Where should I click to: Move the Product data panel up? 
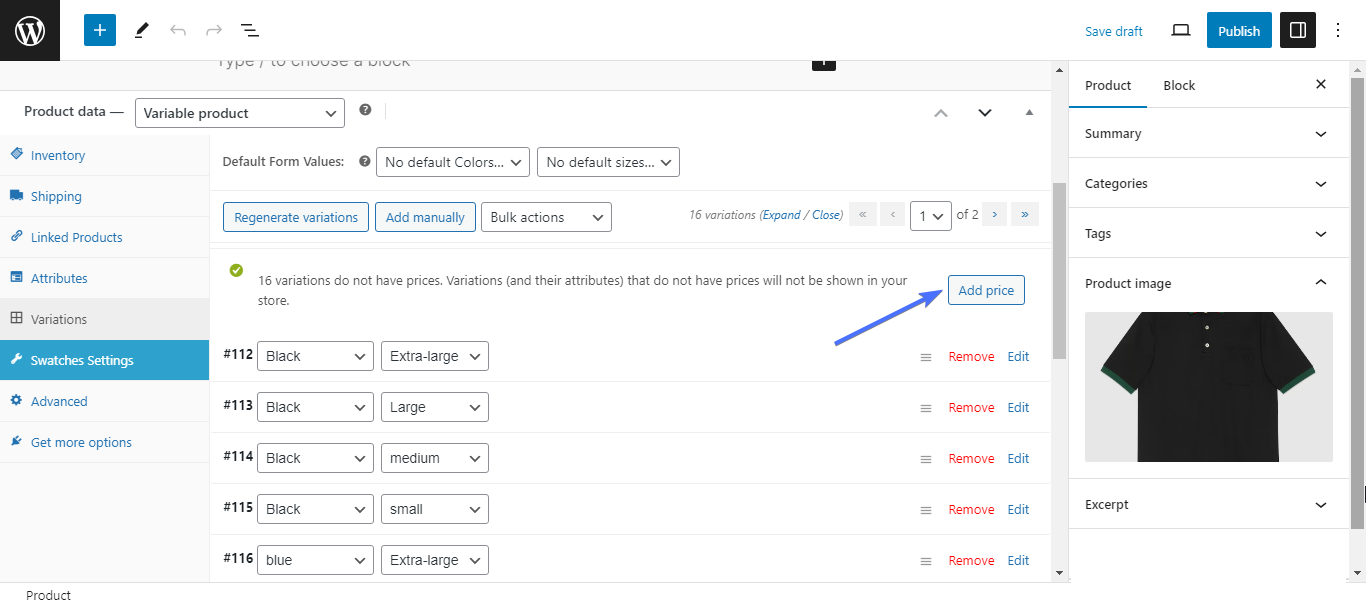(x=940, y=112)
